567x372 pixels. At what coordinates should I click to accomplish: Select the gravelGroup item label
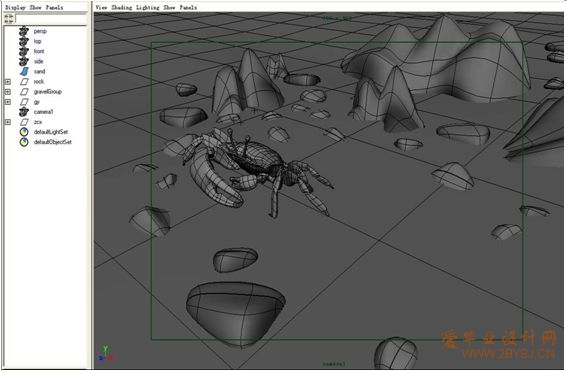click(48, 92)
